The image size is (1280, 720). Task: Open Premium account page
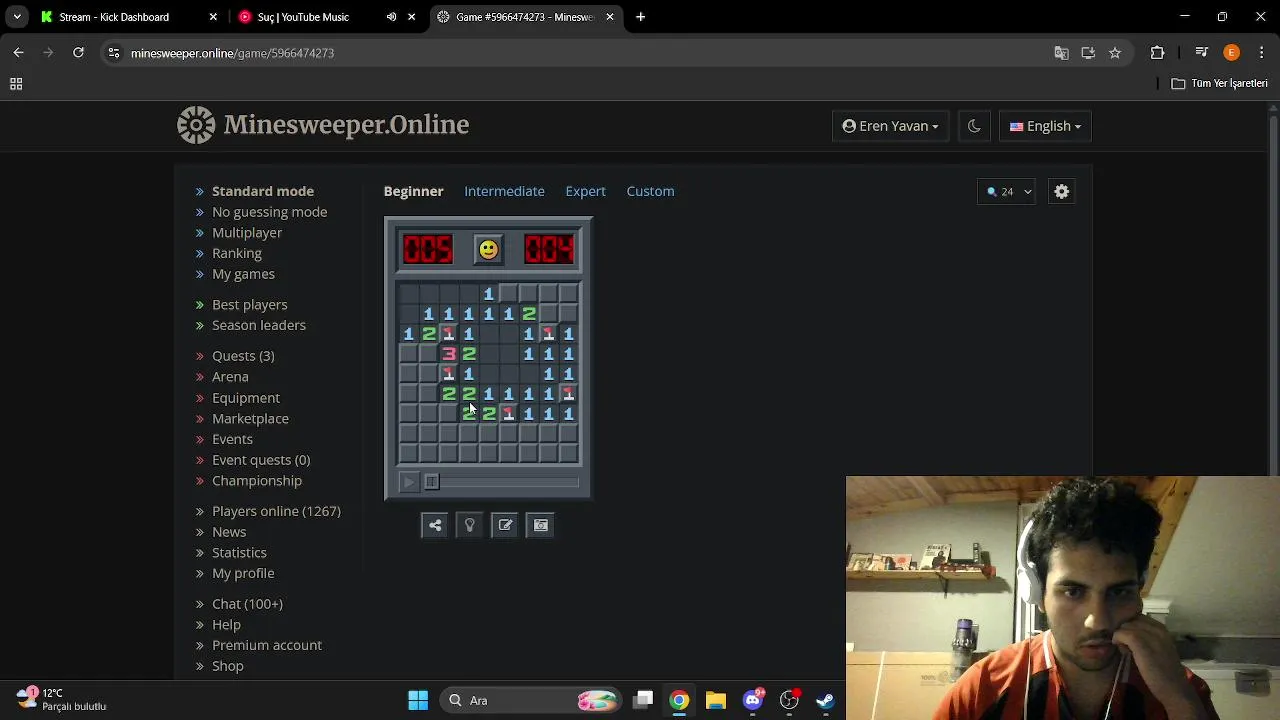(267, 645)
